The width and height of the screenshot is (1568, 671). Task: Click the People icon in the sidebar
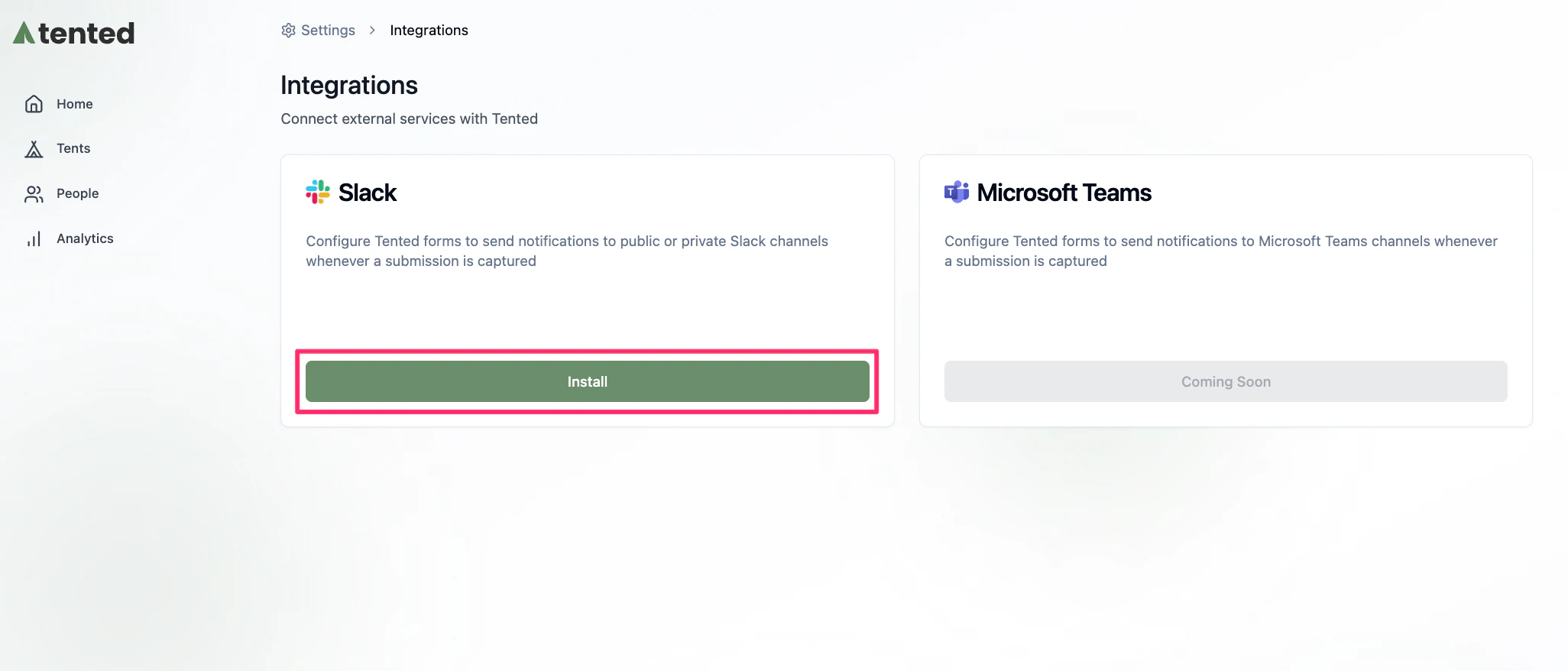(34, 193)
